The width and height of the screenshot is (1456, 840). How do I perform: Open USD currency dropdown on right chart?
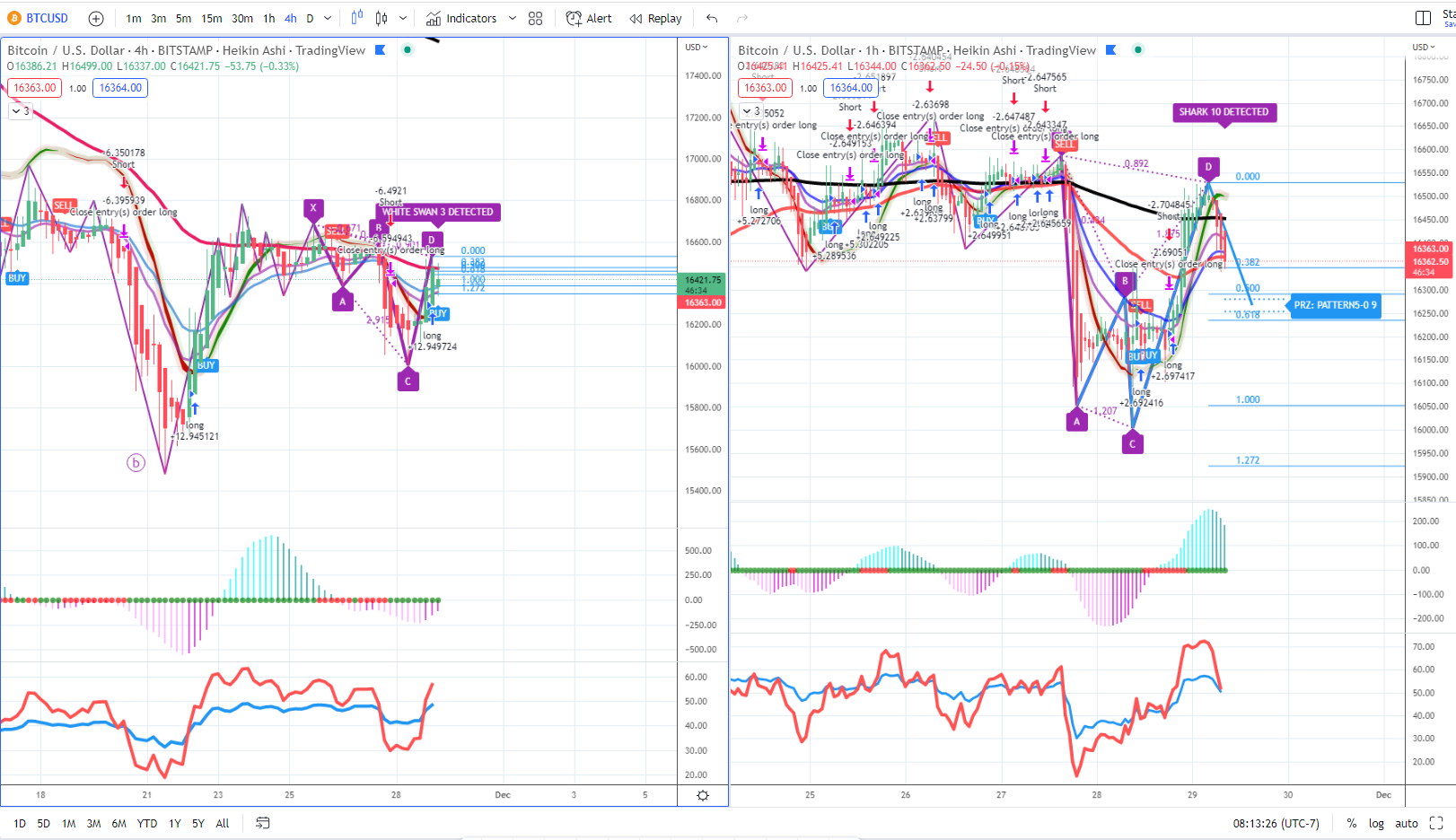pos(1425,48)
